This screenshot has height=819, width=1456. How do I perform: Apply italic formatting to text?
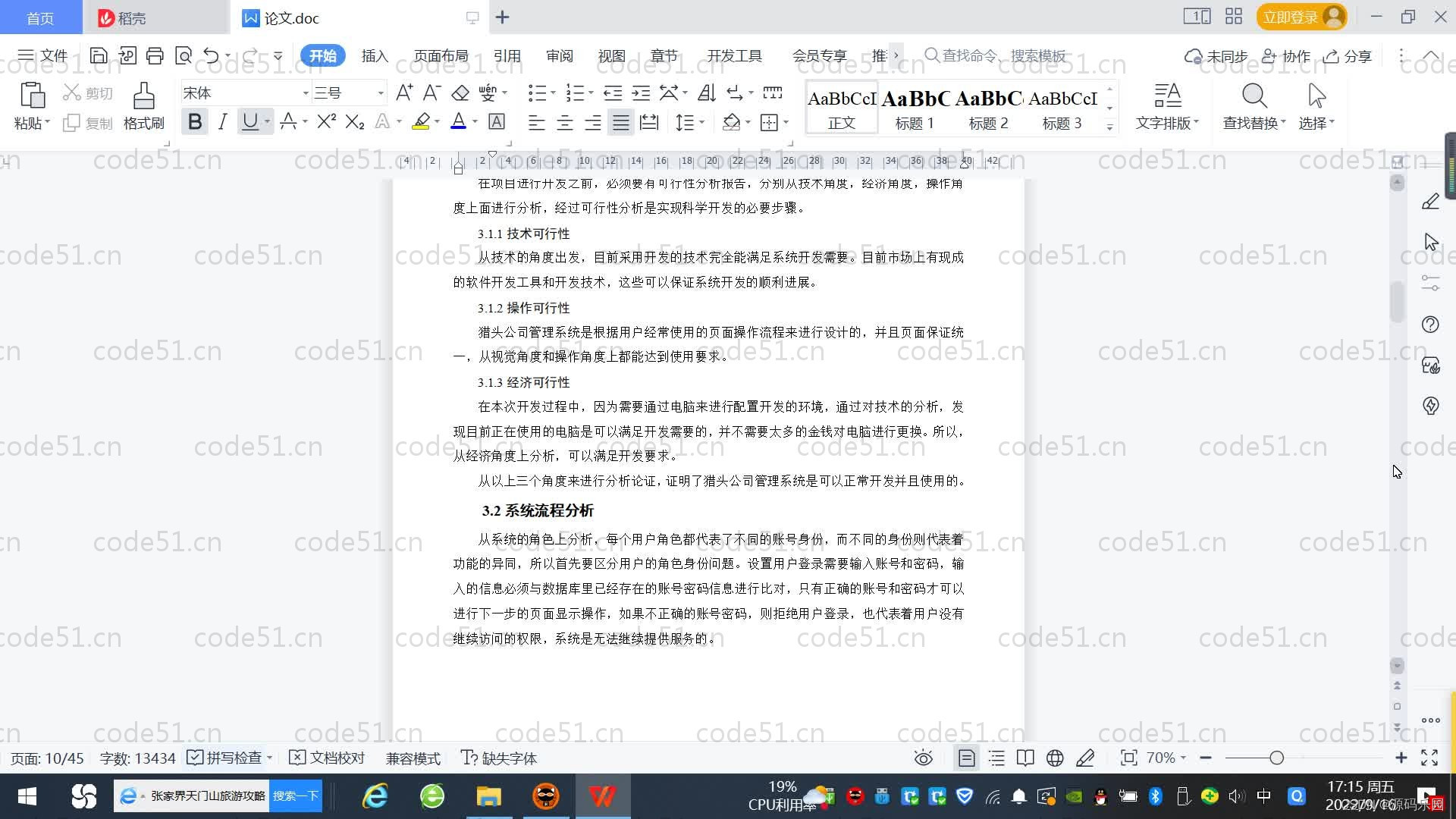(222, 121)
